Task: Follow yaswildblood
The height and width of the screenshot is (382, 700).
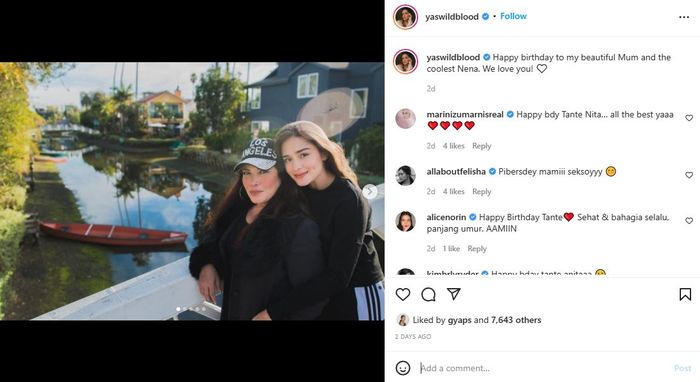Action: click(x=513, y=16)
